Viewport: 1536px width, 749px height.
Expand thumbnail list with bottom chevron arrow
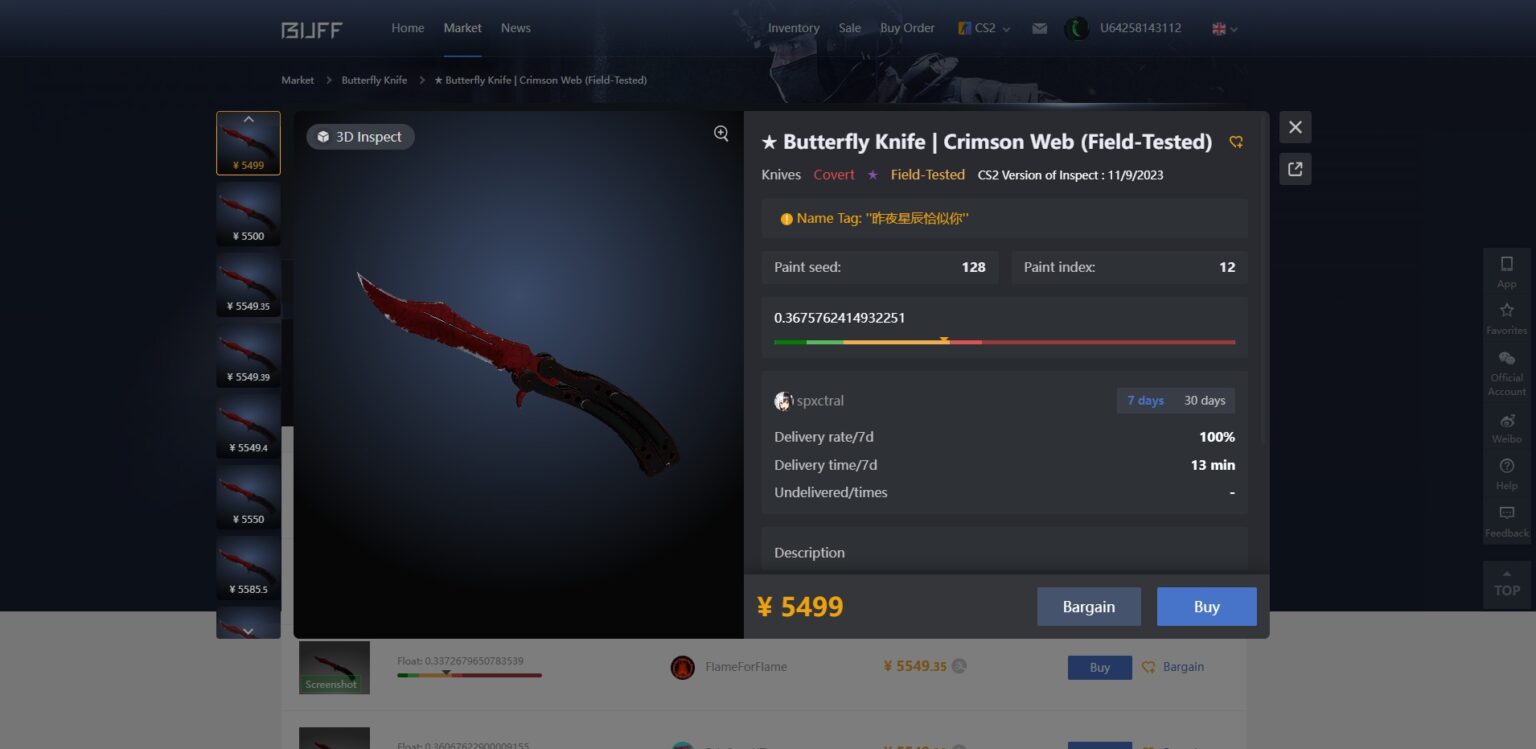pos(248,631)
